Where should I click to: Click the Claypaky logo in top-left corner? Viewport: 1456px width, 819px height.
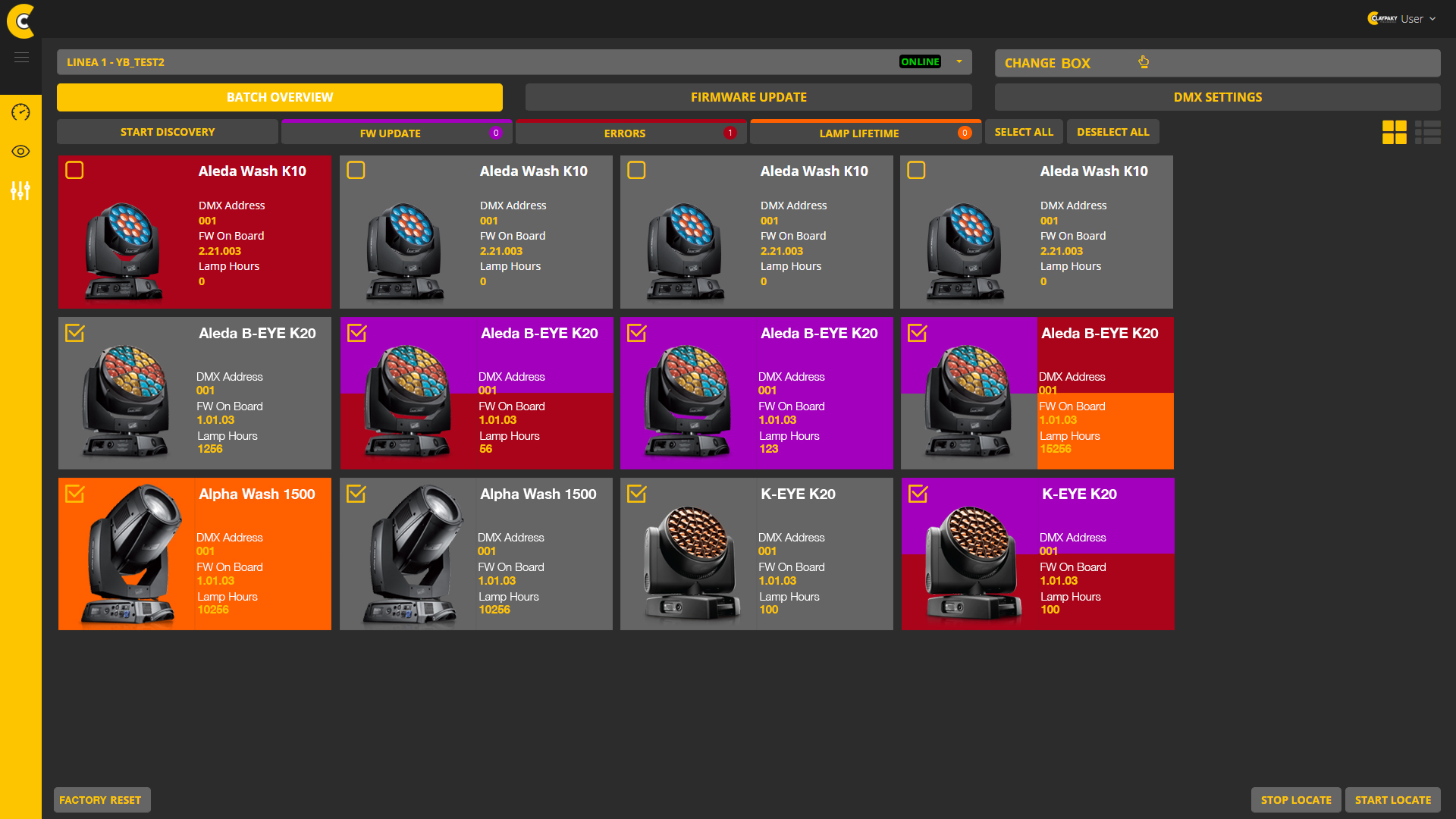pyautogui.click(x=21, y=21)
